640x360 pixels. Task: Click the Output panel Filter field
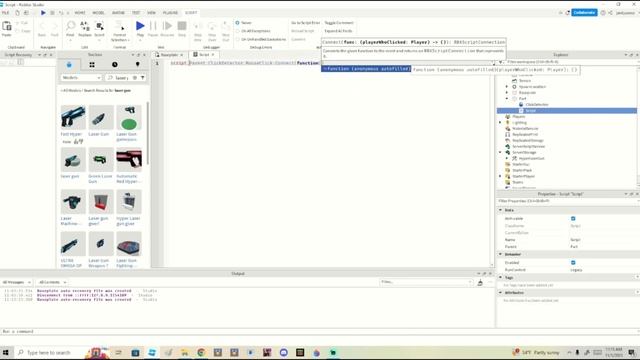pyautogui.click(x=426, y=282)
